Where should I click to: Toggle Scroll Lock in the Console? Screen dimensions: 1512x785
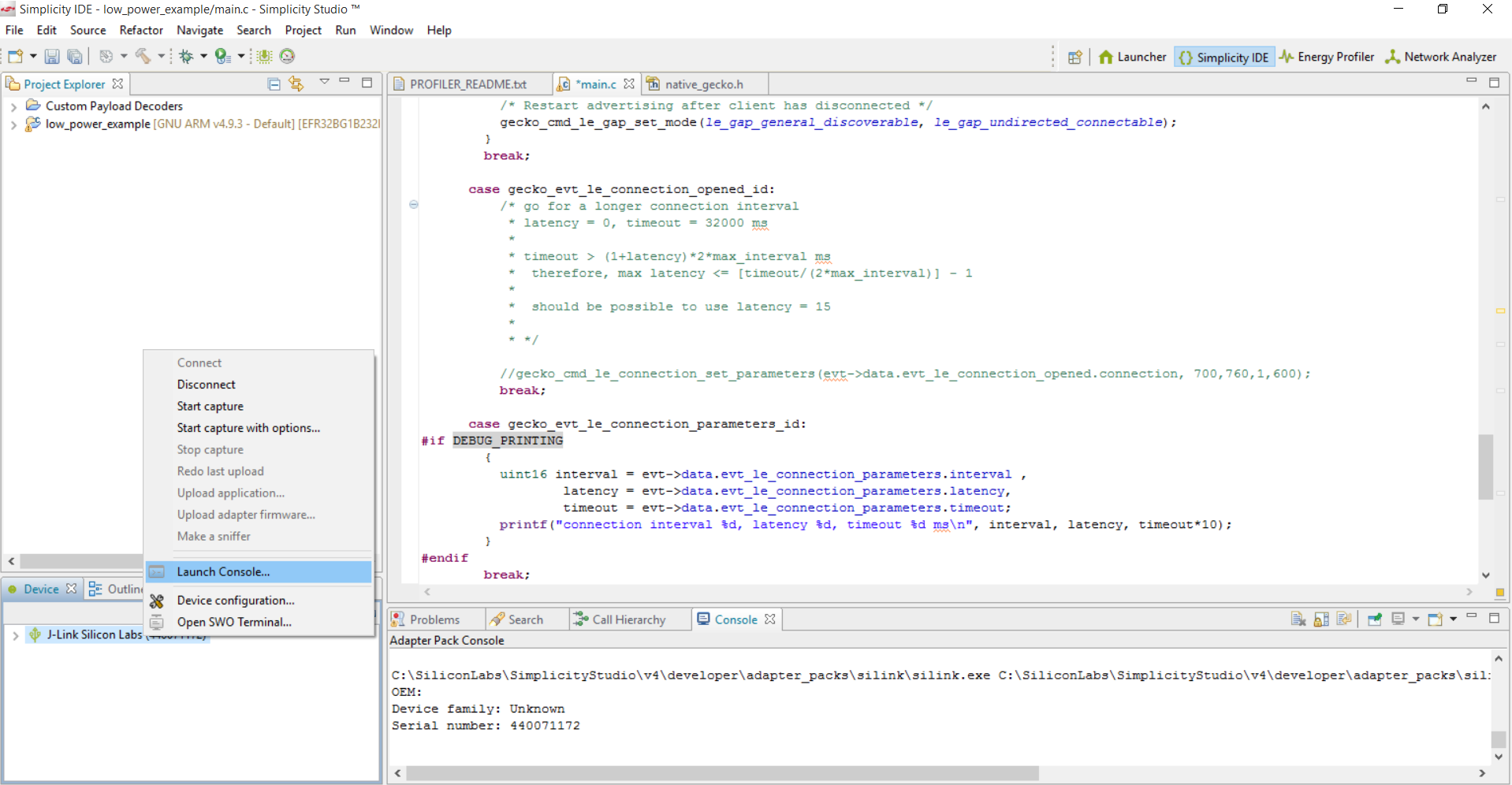point(1321,619)
